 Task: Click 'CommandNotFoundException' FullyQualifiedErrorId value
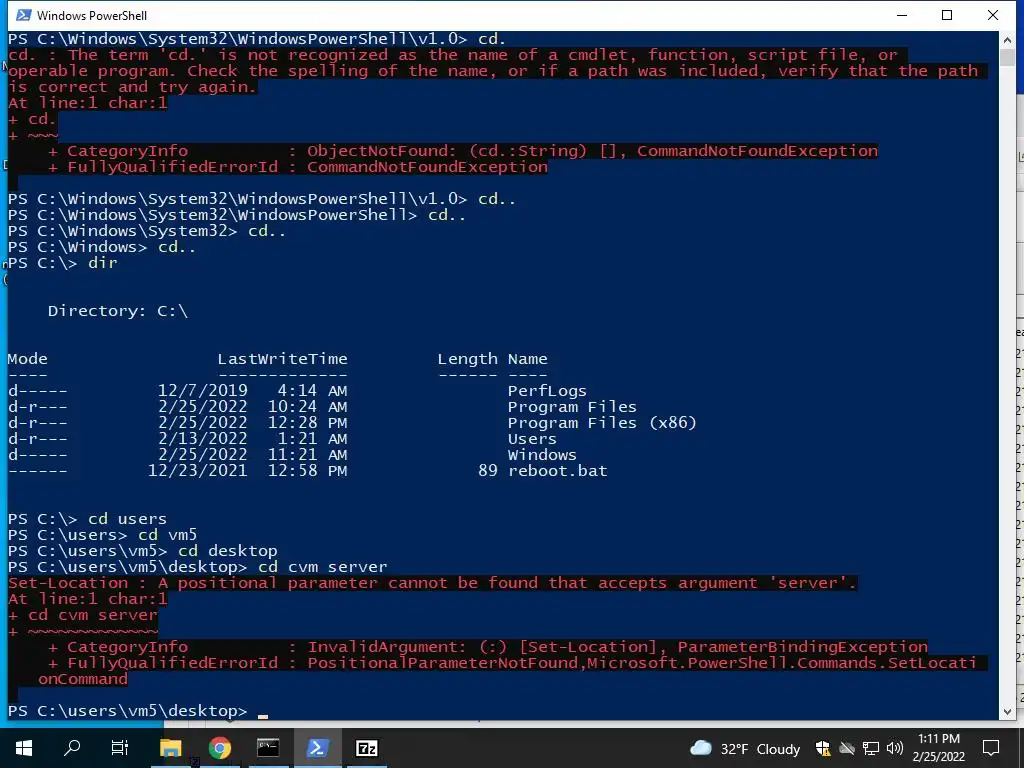pyautogui.click(x=427, y=167)
